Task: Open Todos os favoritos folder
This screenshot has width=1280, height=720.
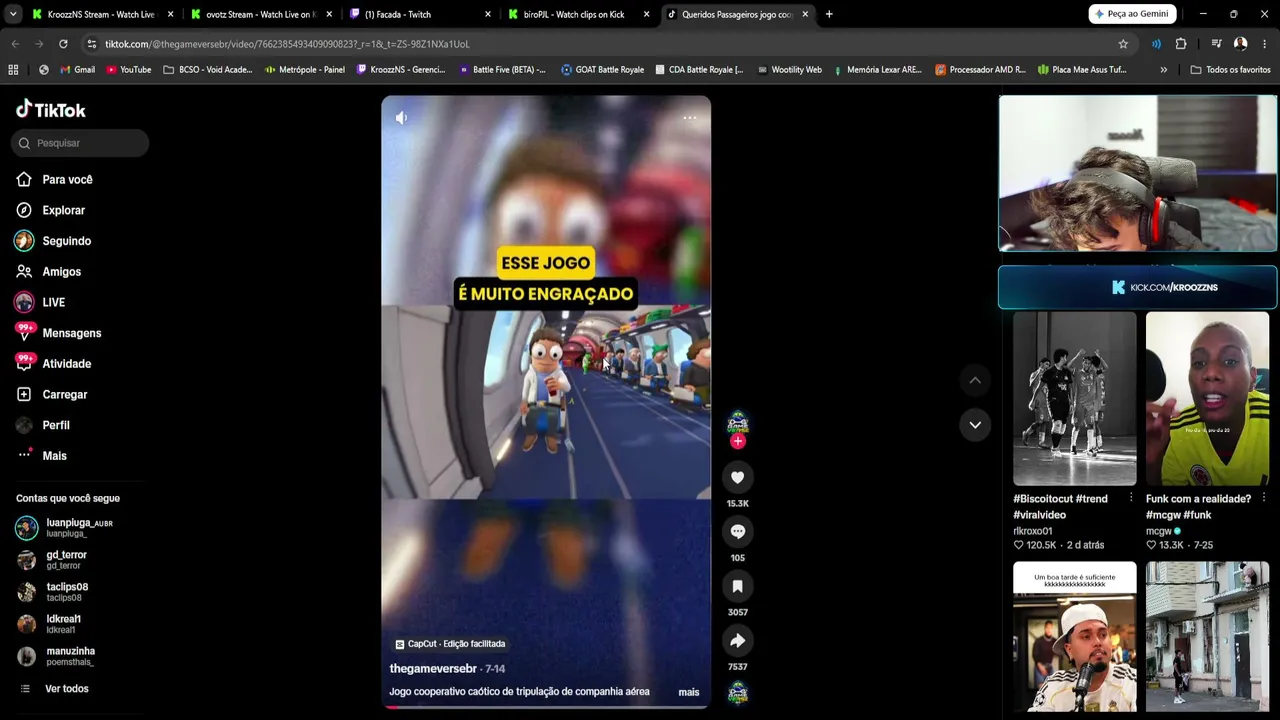Action: [1230, 70]
